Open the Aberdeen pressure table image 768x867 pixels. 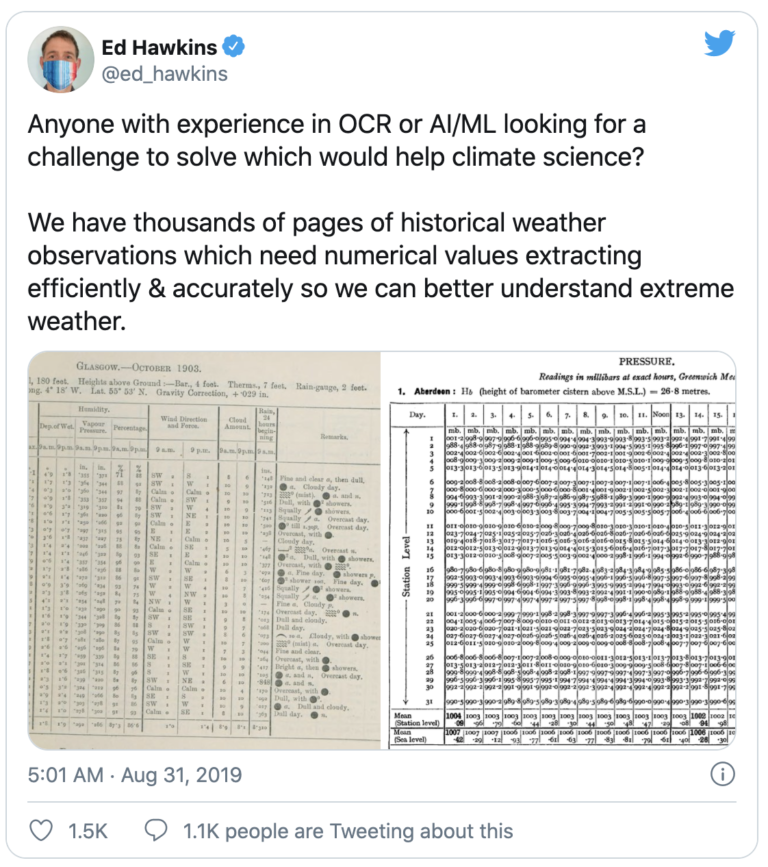click(x=558, y=551)
